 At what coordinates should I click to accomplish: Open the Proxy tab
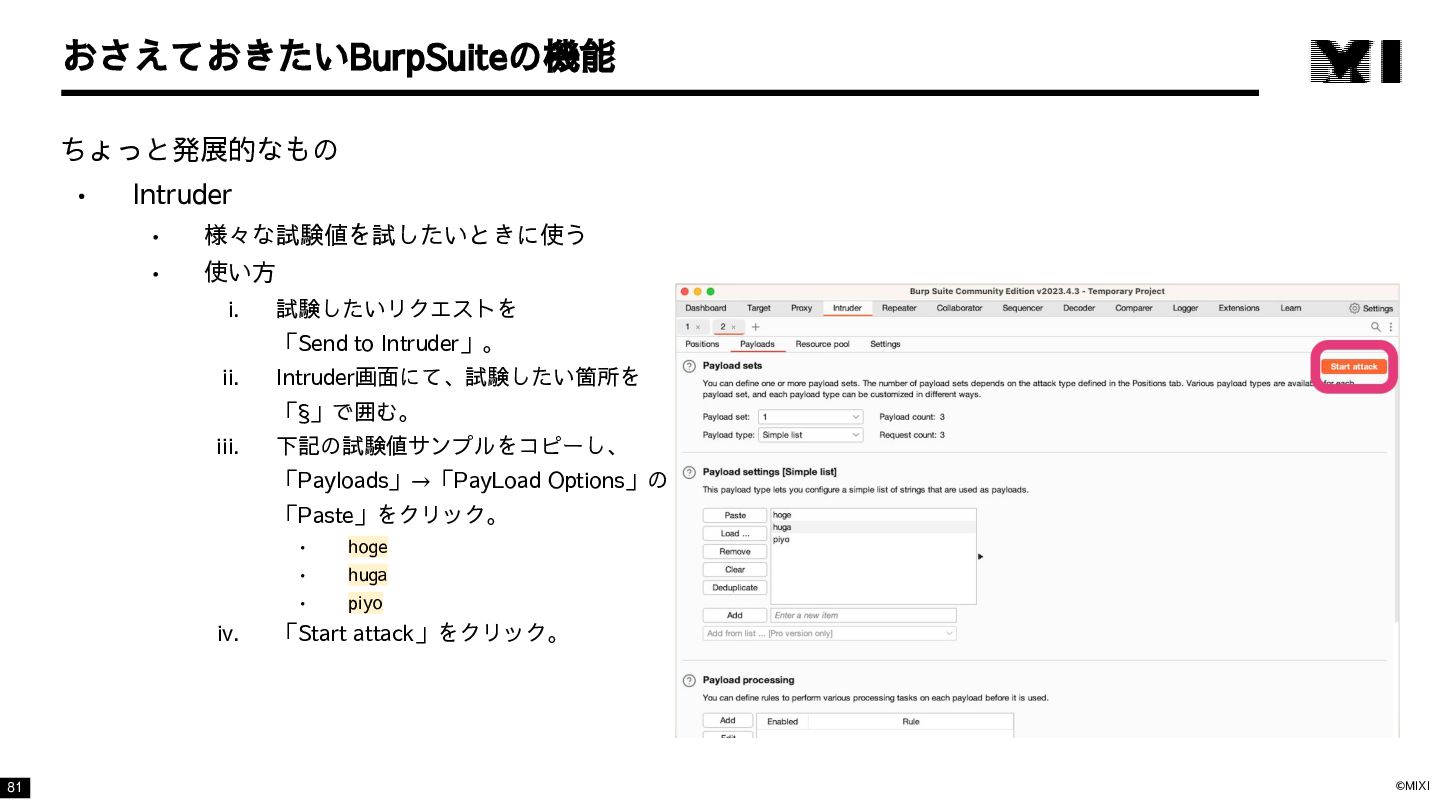click(x=802, y=308)
